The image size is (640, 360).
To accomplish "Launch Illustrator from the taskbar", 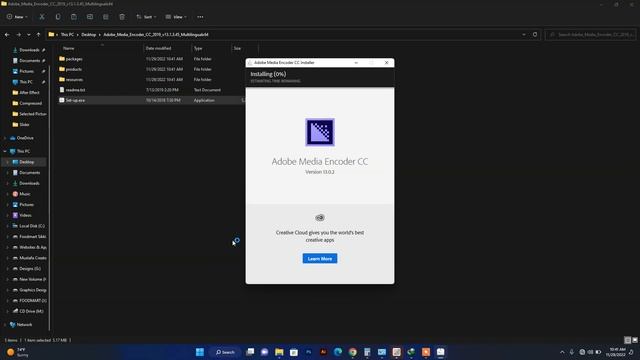I will tap(323, 352).
